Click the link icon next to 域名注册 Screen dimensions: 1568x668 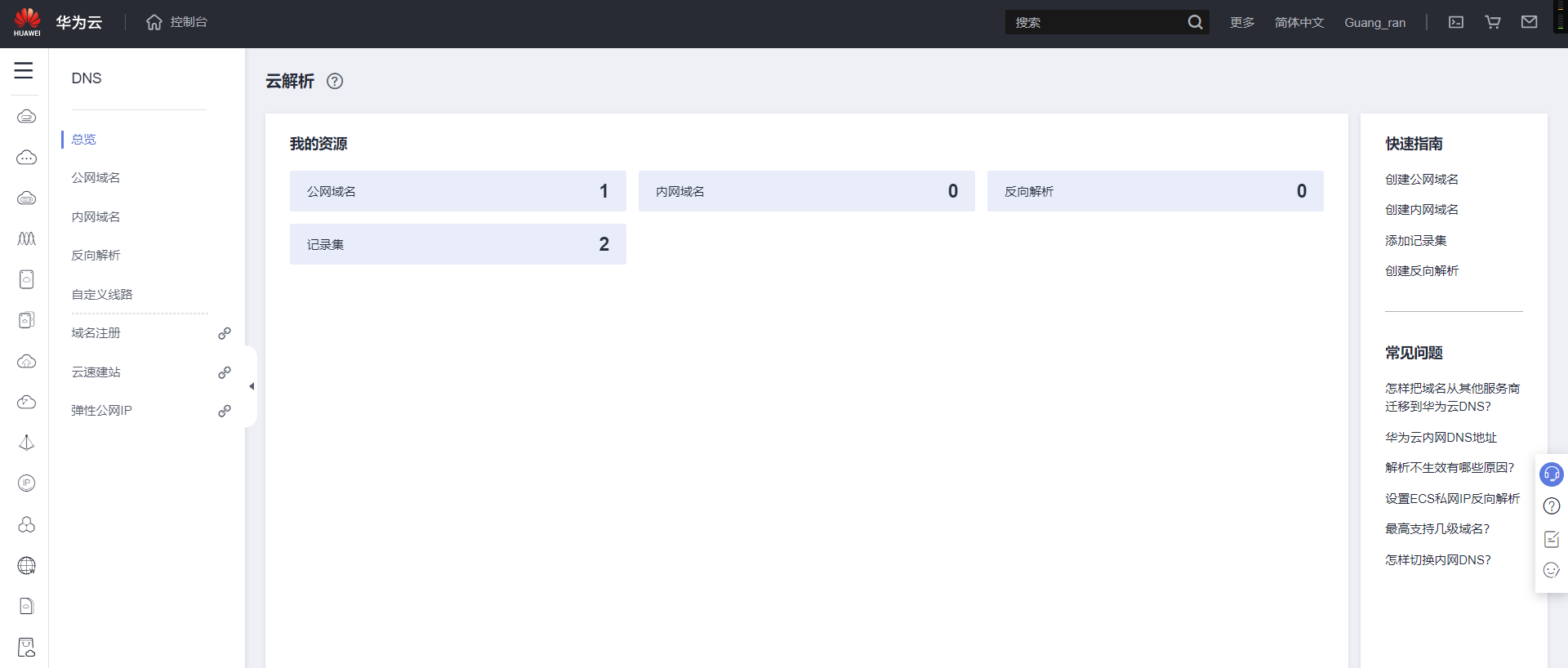(225, 333)
